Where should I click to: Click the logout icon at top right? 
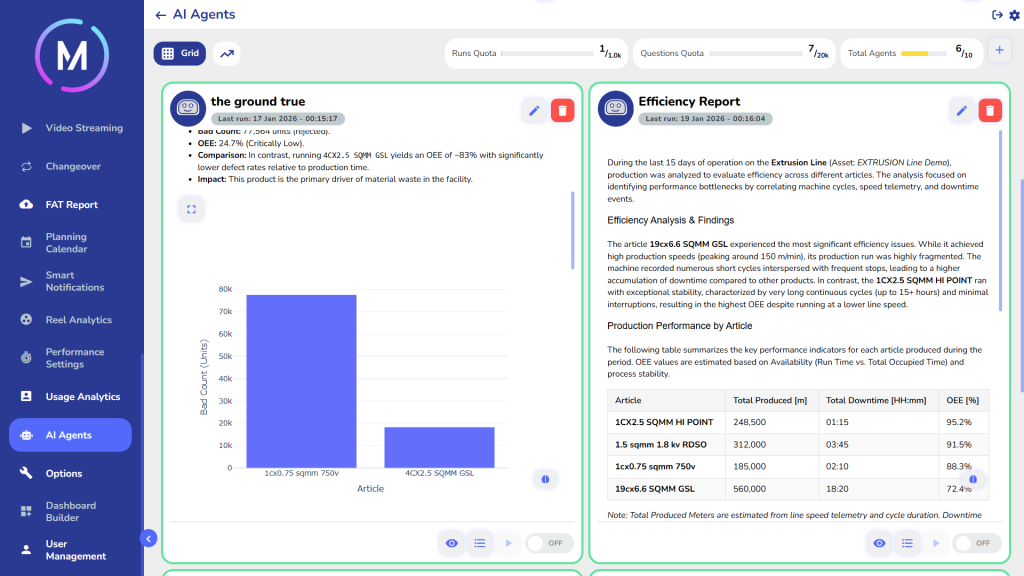pos(996,14)
